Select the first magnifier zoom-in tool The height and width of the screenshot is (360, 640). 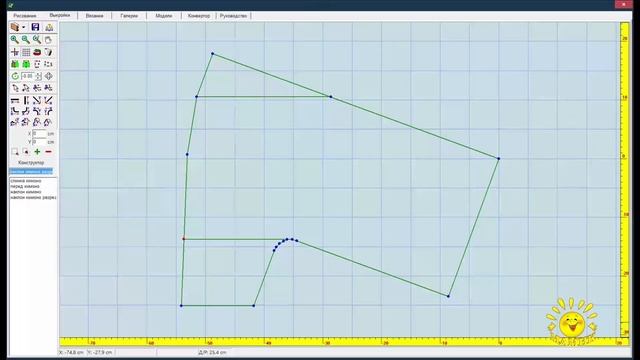15,40
